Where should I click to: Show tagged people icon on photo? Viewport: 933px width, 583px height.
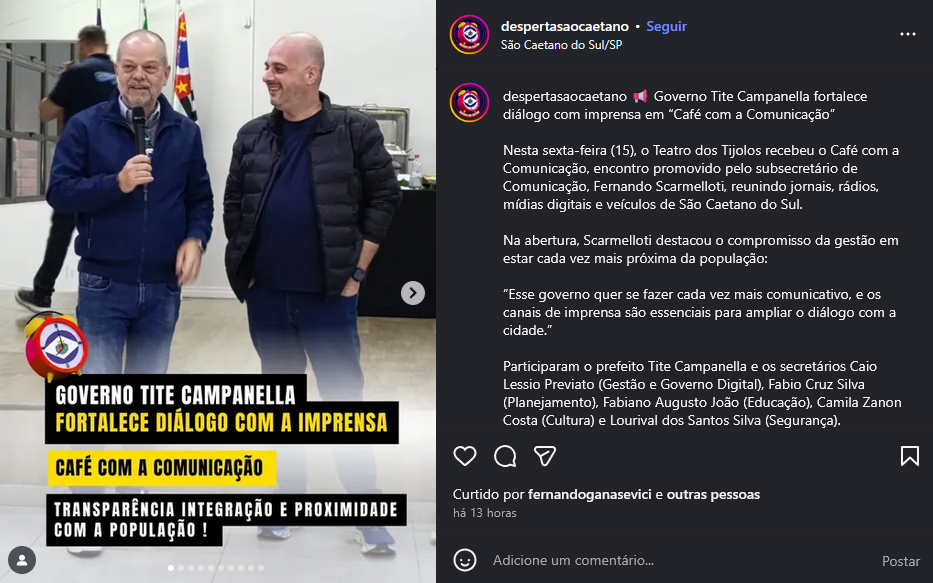(x=22, y=560)
